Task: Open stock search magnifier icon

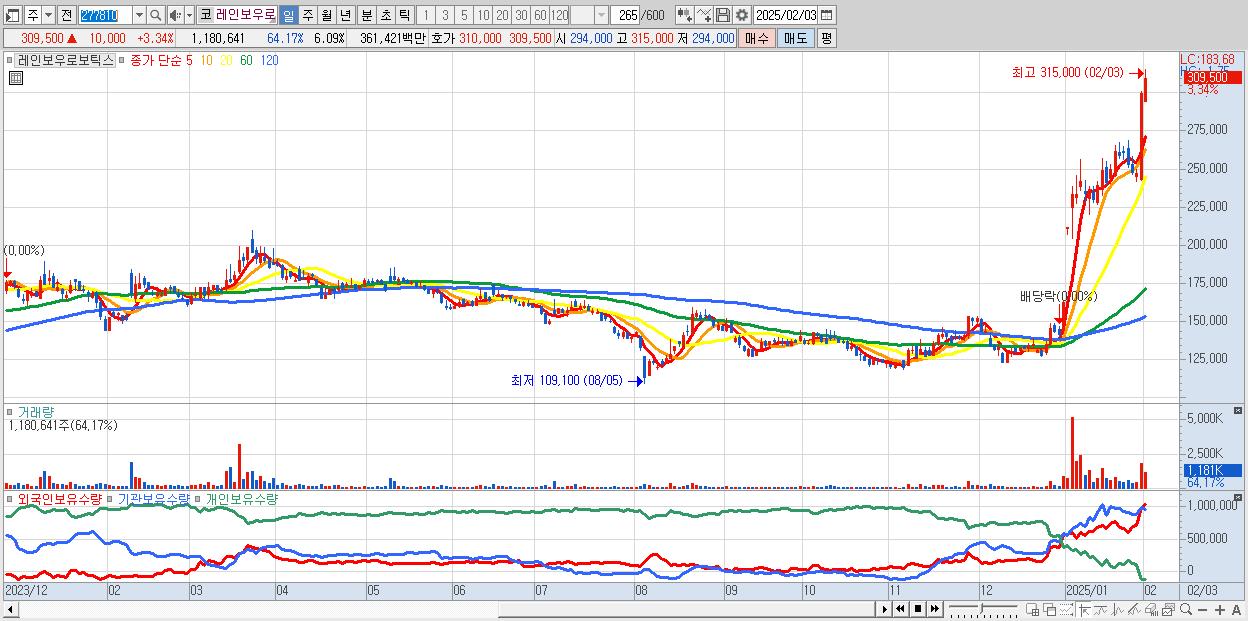Action: click(155, 15)
